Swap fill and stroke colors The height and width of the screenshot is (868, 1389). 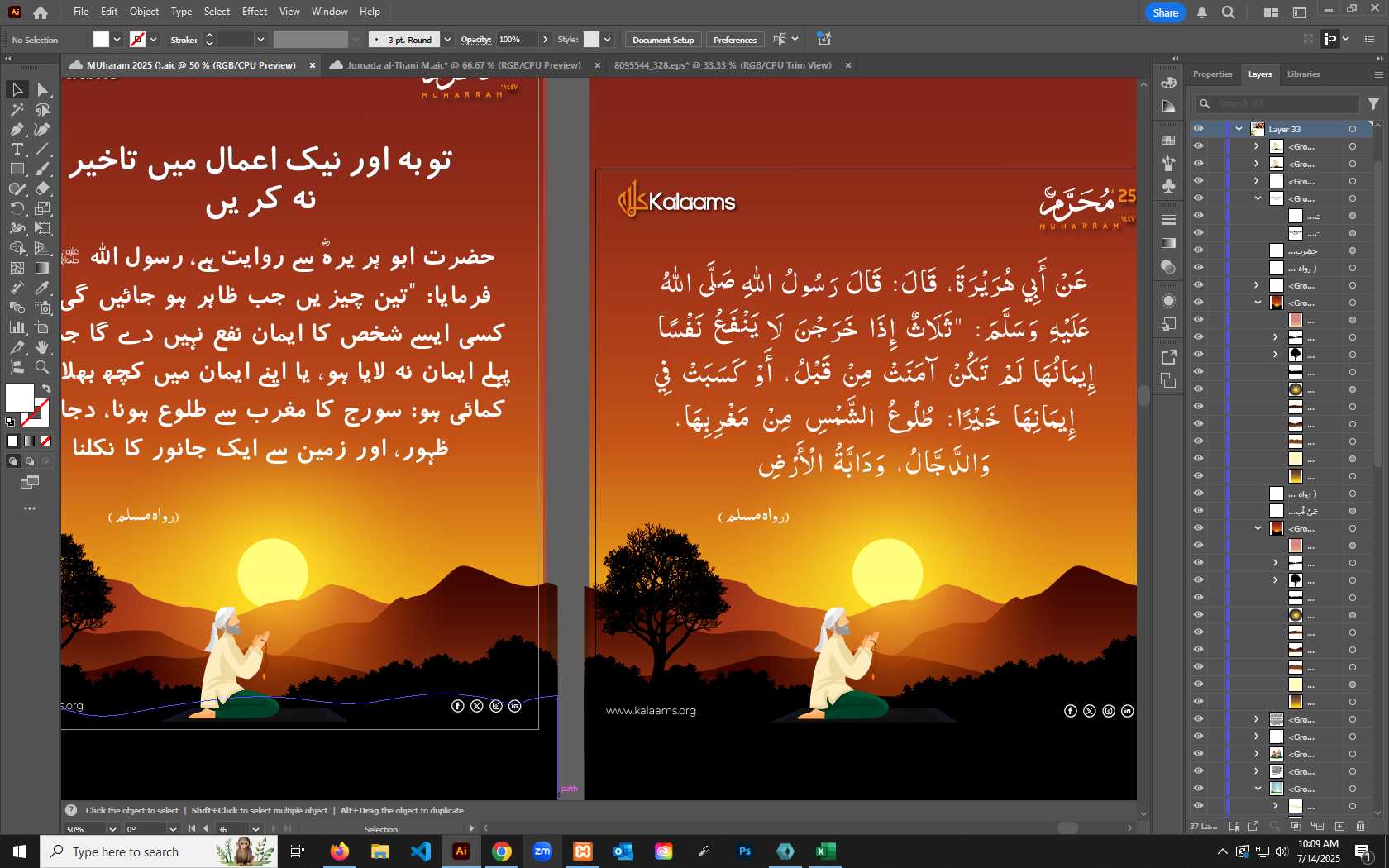[x=46, y=388]
